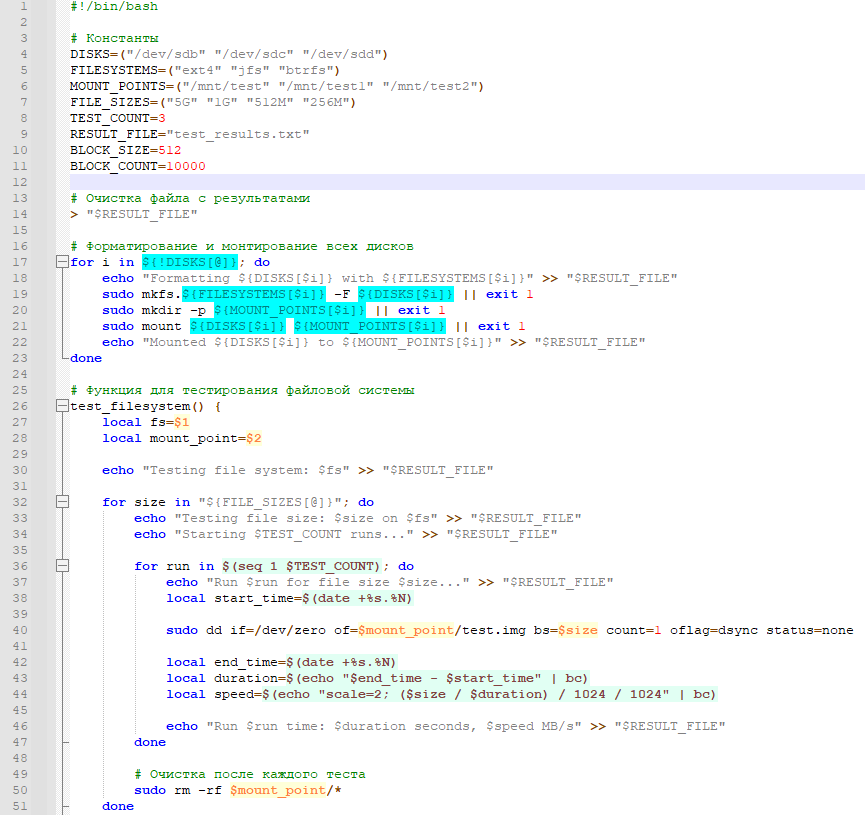Click the highlighted ${!DISKS[@]} expression
Viewport: 865px width, 815px height.
coord(190,262)
